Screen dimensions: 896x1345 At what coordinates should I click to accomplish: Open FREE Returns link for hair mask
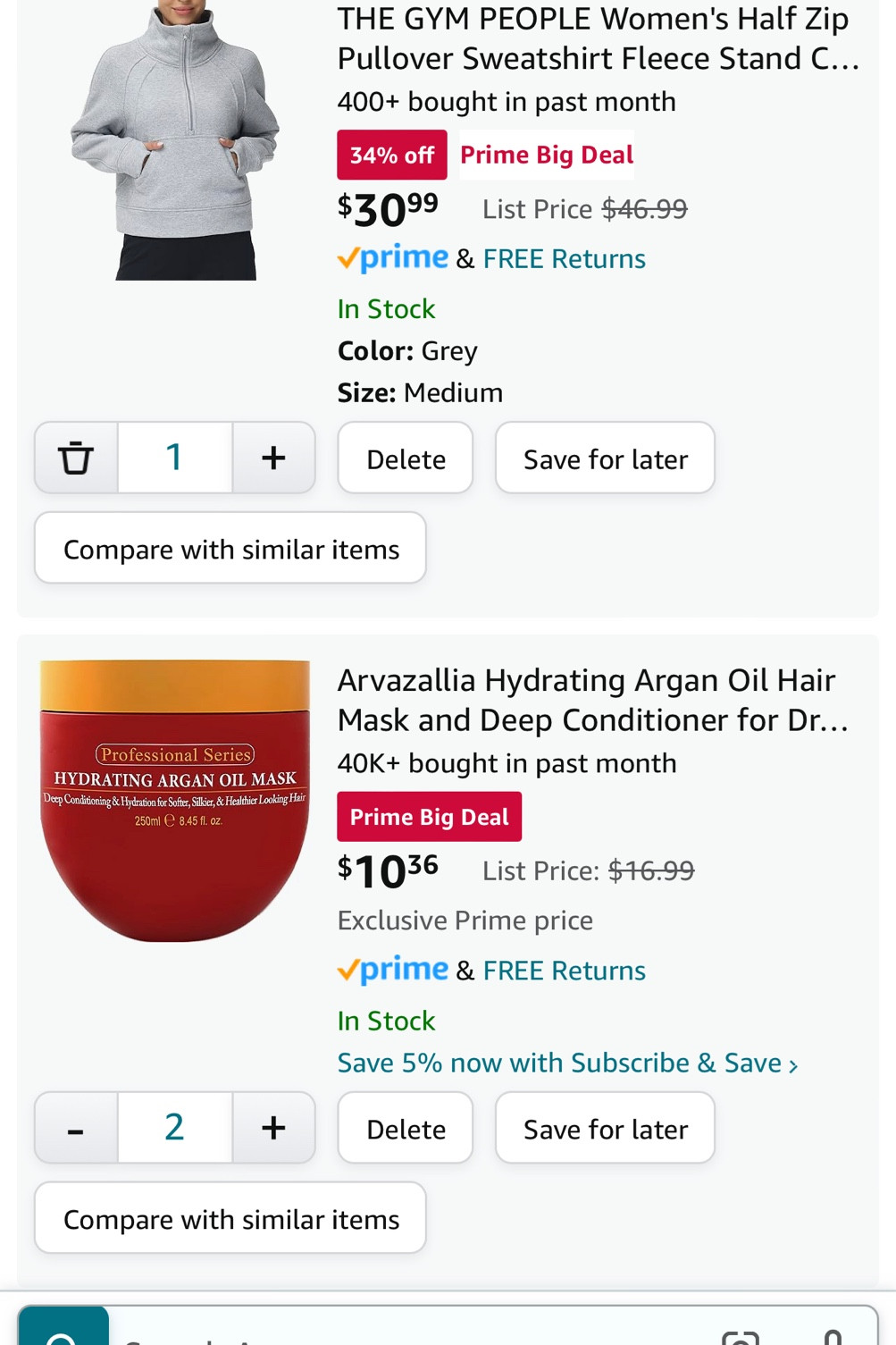564,970
